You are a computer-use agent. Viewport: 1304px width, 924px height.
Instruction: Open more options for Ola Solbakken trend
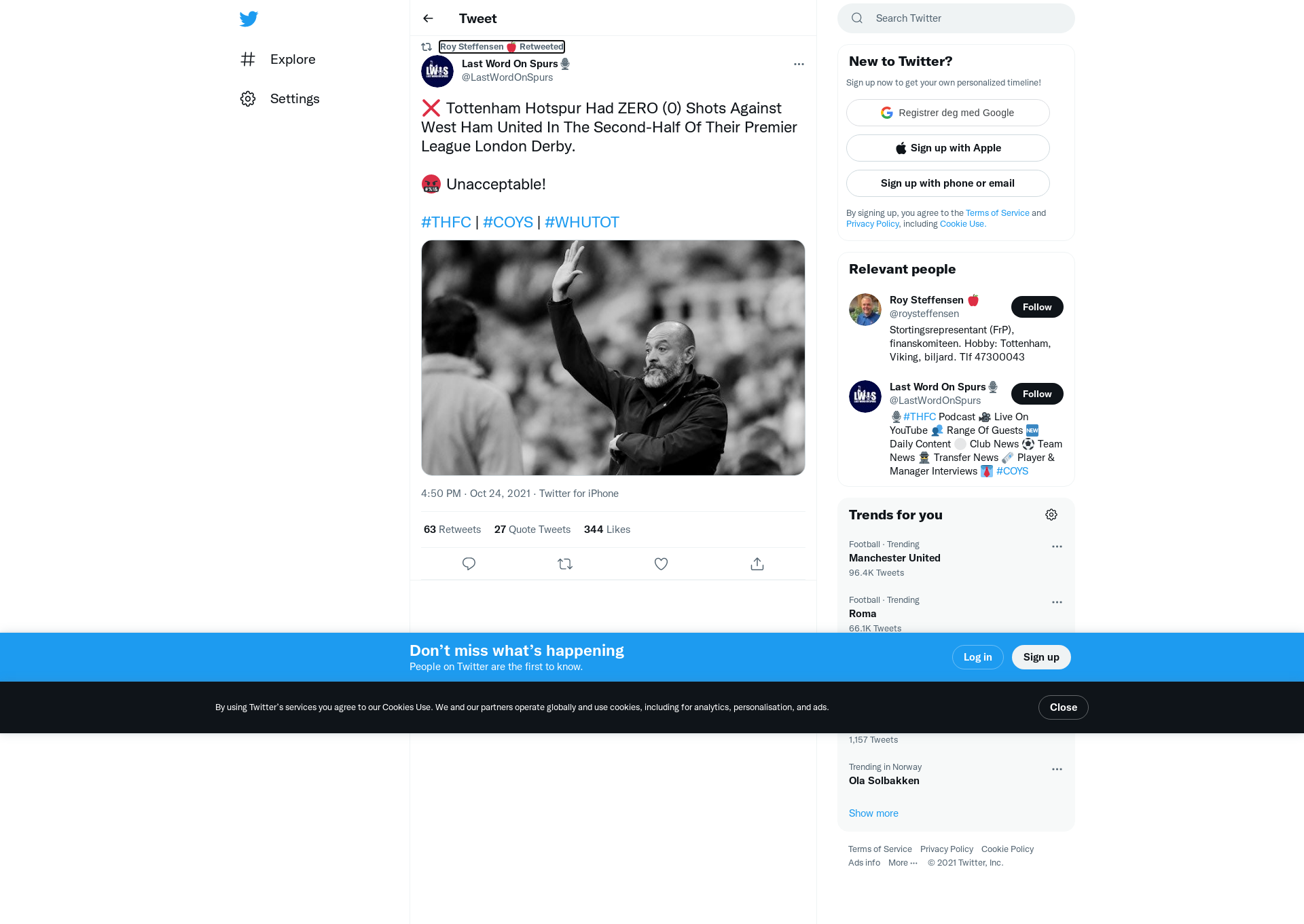(x=1057, y=769)
